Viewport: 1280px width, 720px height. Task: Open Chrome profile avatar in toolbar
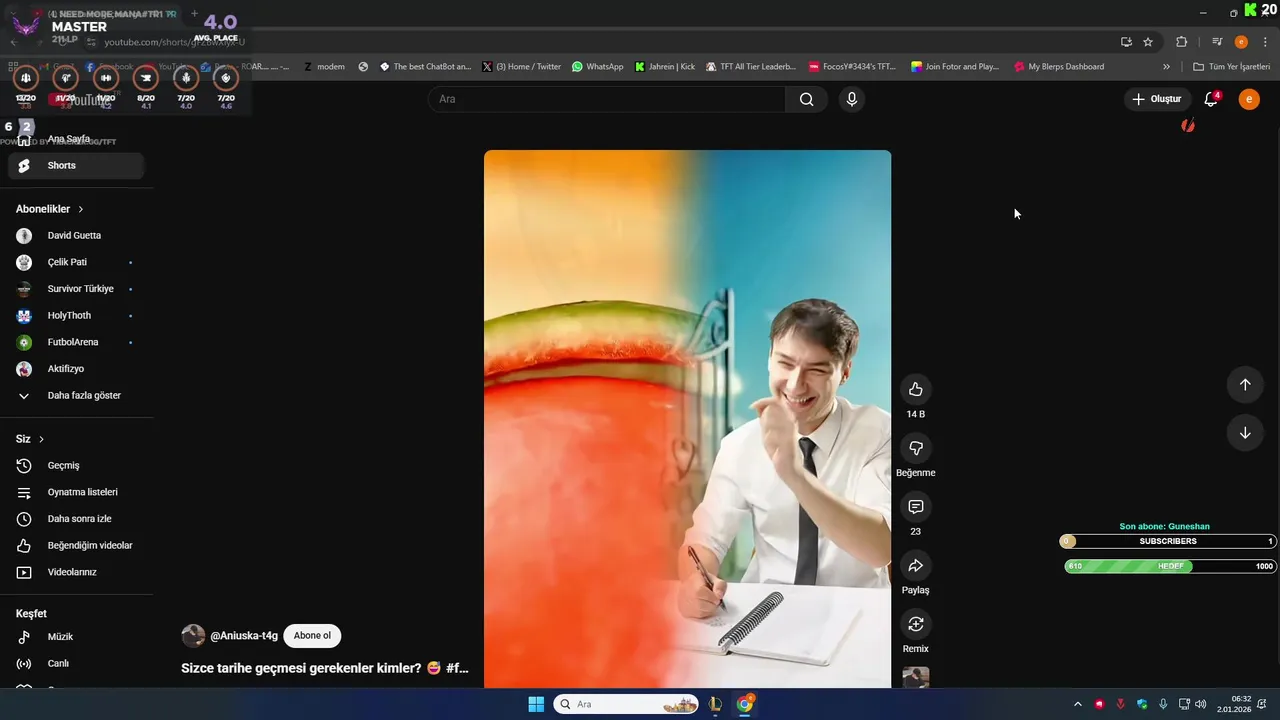click(1241, 42)
